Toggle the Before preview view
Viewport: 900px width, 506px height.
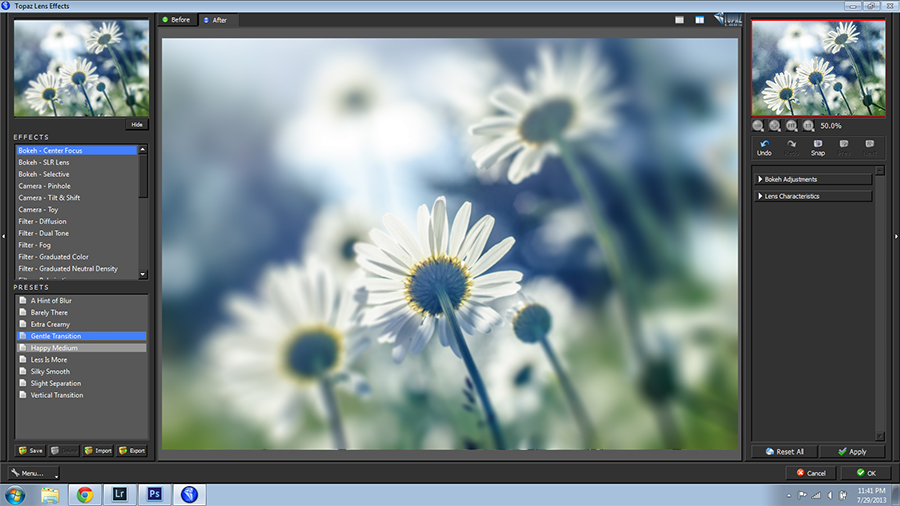176,19
